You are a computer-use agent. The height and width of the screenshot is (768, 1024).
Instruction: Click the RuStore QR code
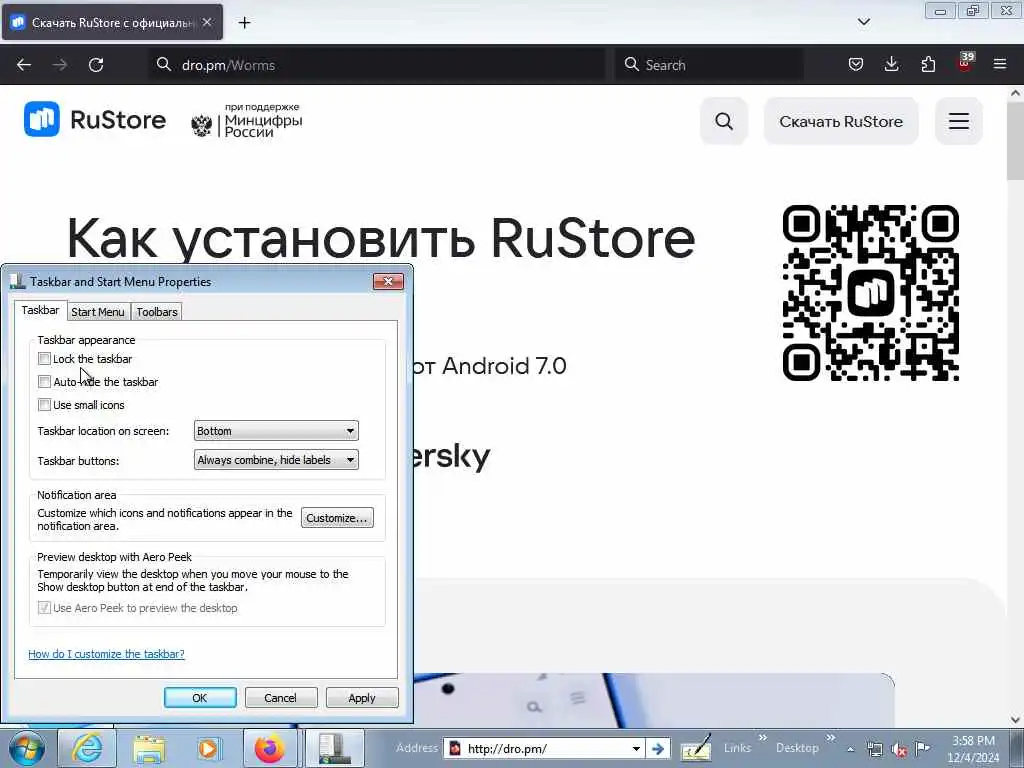point(871,293)
